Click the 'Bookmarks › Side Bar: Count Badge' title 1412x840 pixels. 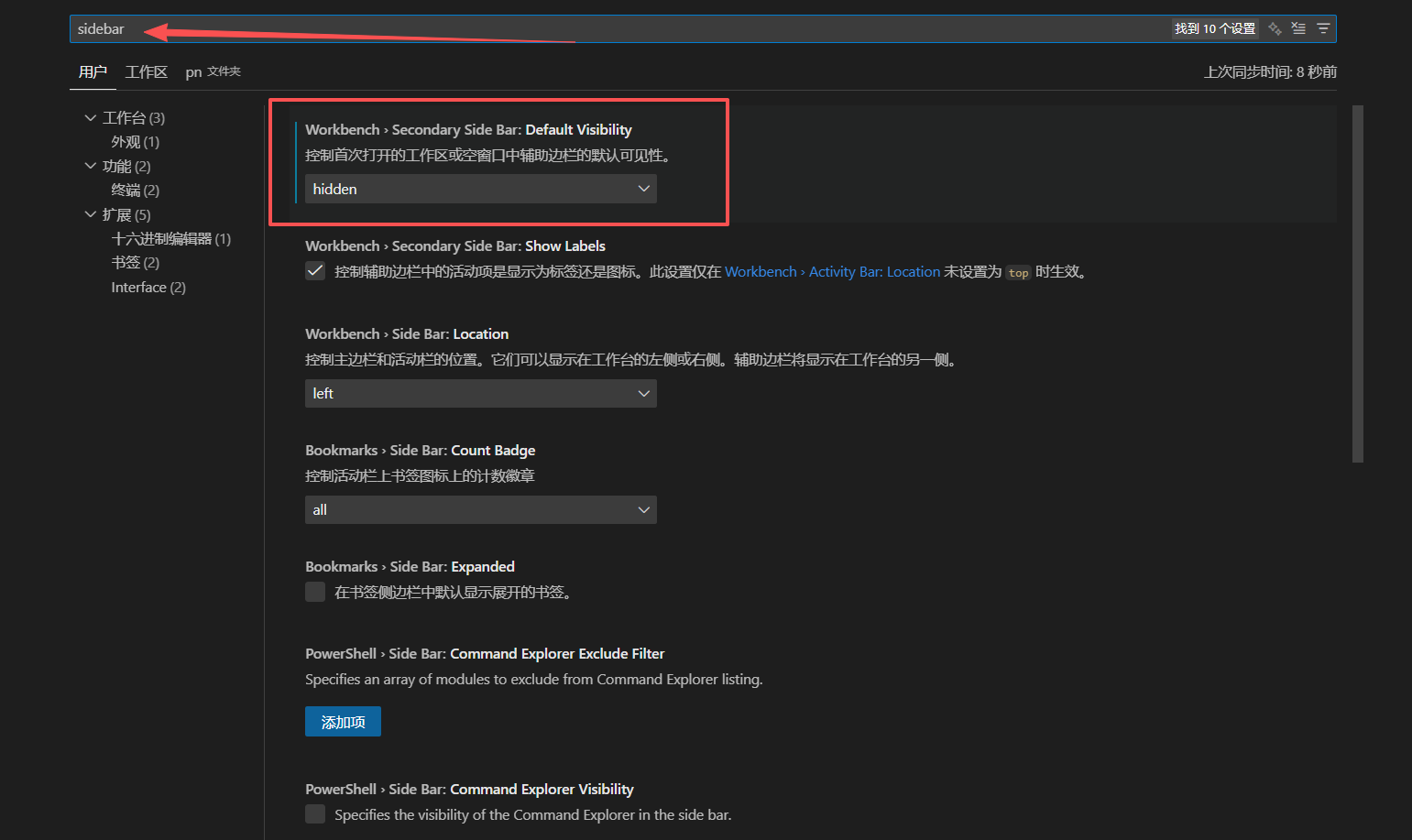pyautogui.click(x=421, y=451)
